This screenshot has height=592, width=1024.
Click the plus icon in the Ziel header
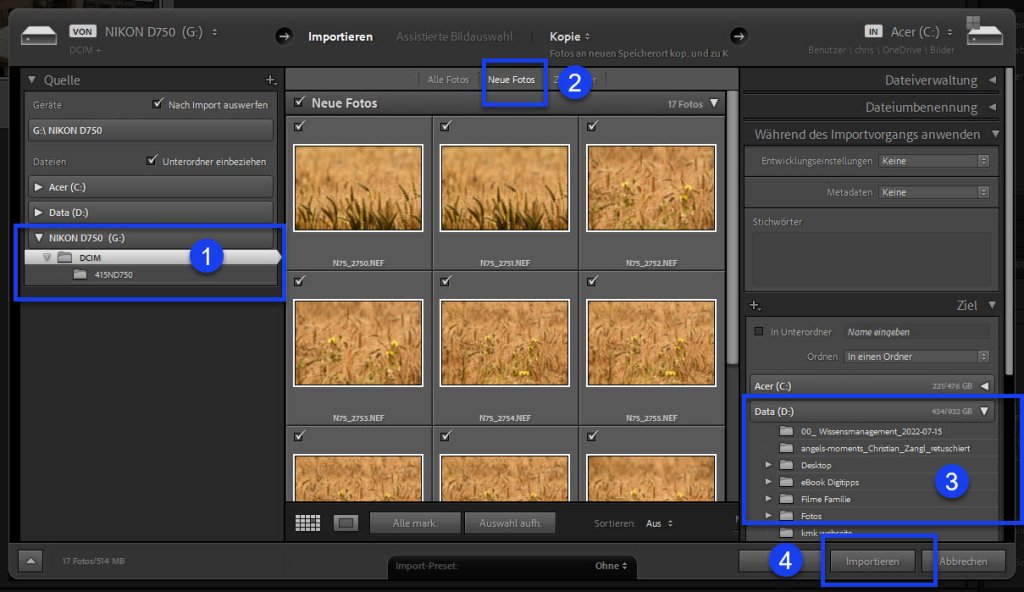[755, 305]
